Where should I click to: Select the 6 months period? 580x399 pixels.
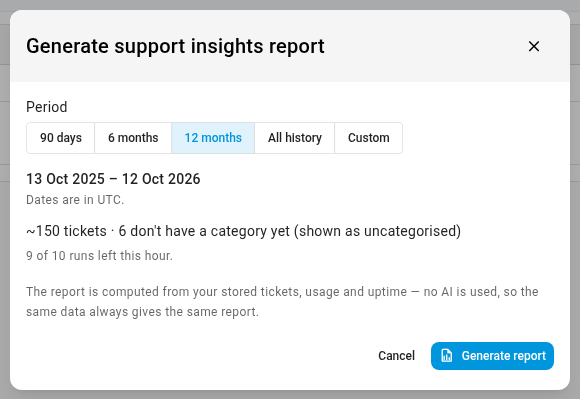pyautogui.click(x=133, y=138)
